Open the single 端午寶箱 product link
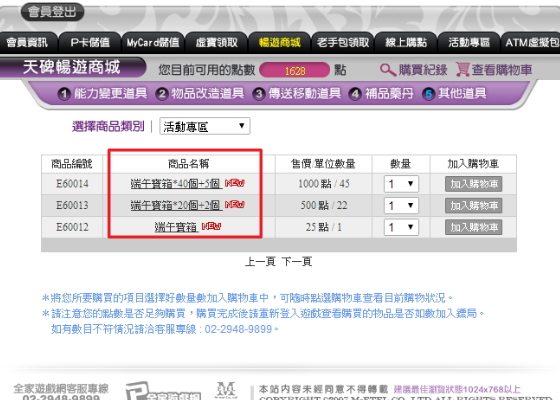Screen dimensions: 560x400 (176, 227)
